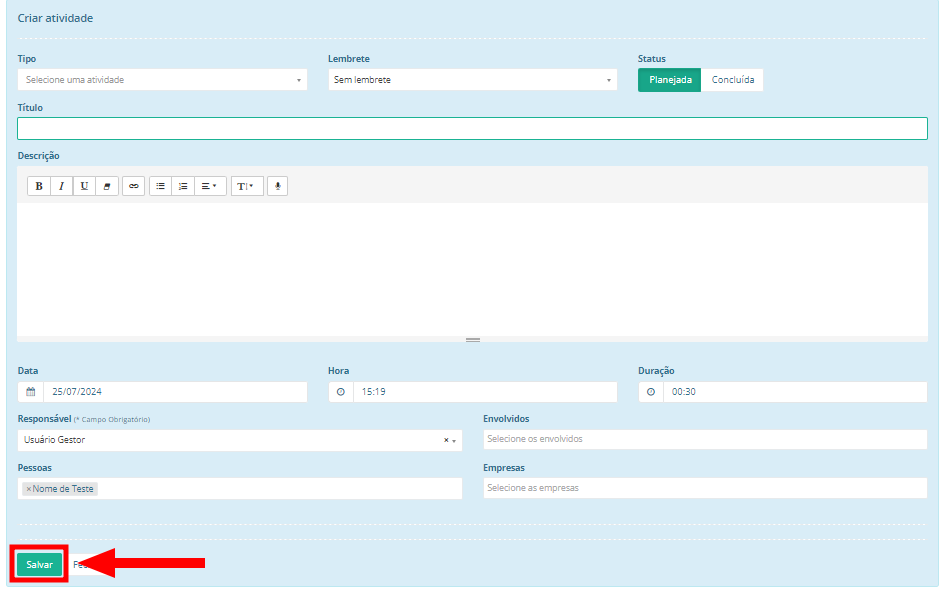The height and width of the screenshot is (593, 948).
Task: Toggle bold formatting in description editor
Action: click(39, 186)
